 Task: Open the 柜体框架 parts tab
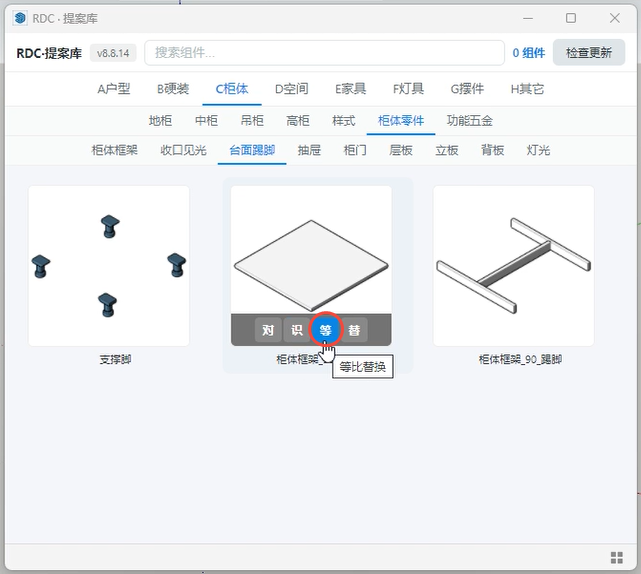tap(114, 150)
